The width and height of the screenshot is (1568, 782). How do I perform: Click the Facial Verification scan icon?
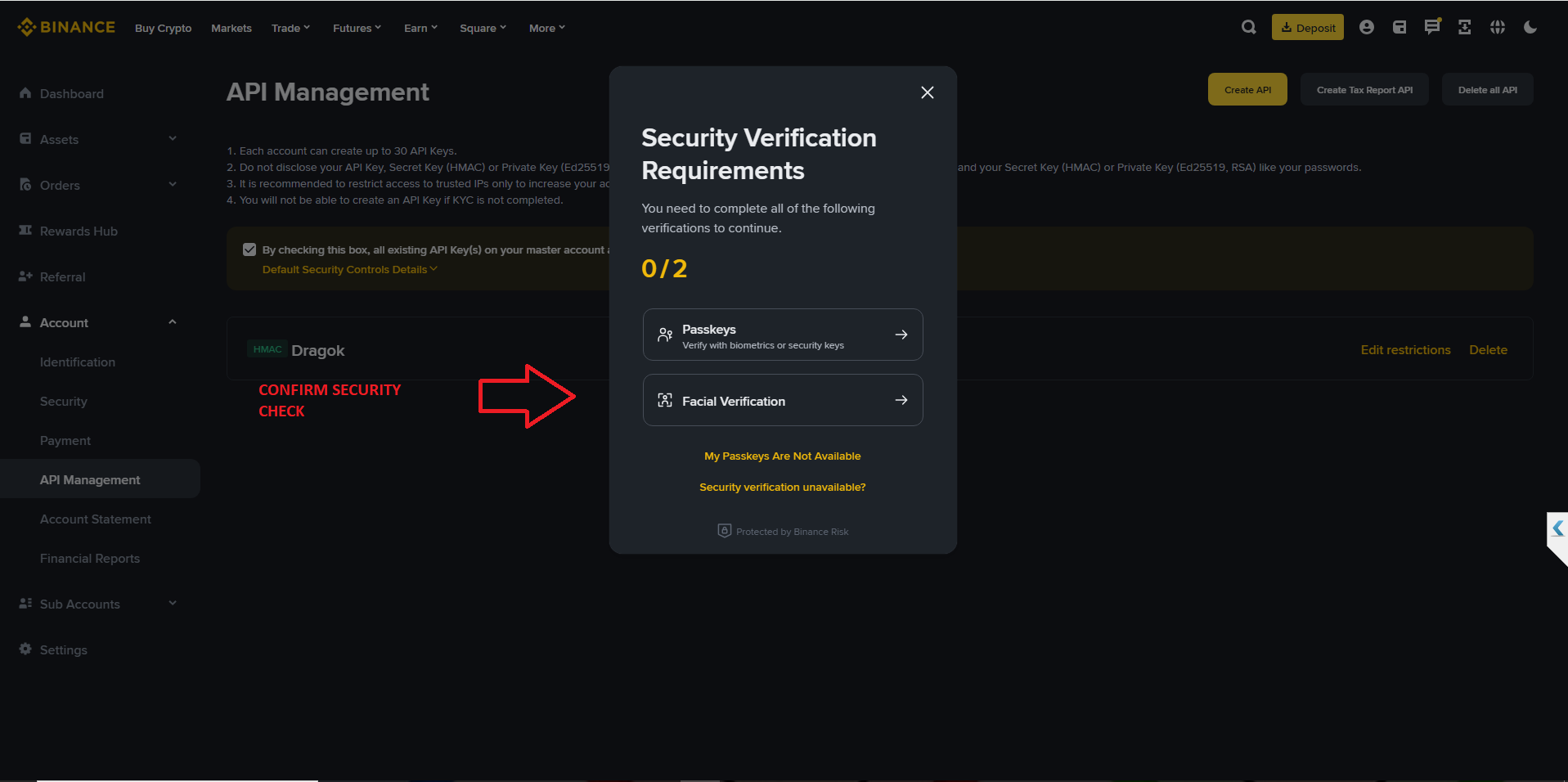[665, 400]
